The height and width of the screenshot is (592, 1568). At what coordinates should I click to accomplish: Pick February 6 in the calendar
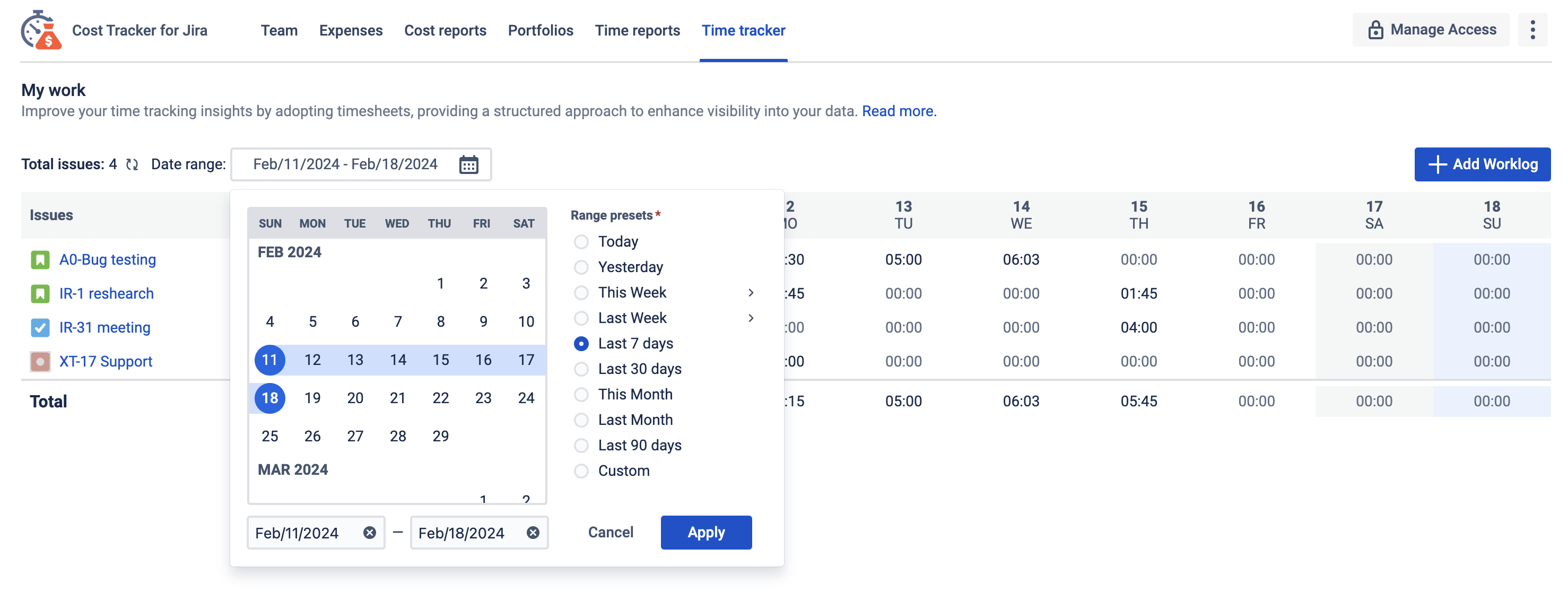[x=355, y=322]
